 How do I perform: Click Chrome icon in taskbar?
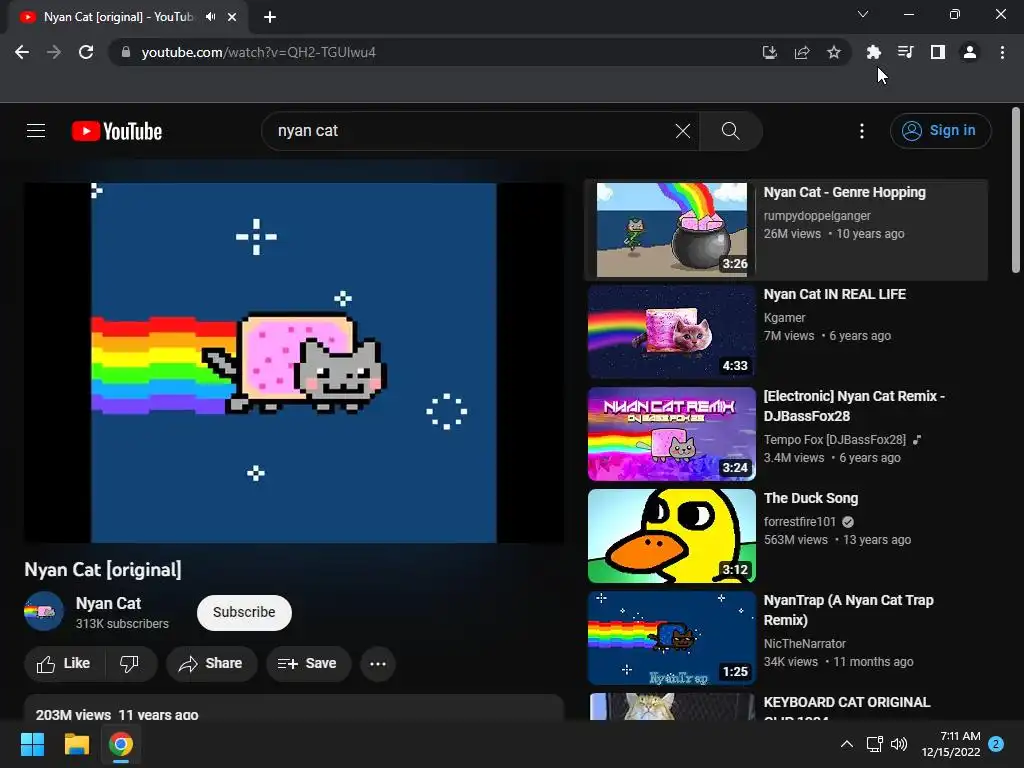[121, 744]
